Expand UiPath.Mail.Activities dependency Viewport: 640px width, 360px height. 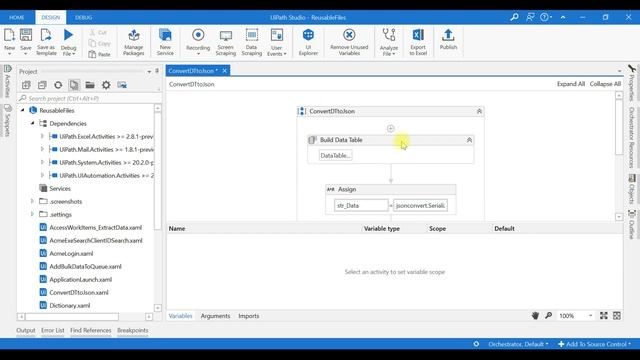(42, 149)
